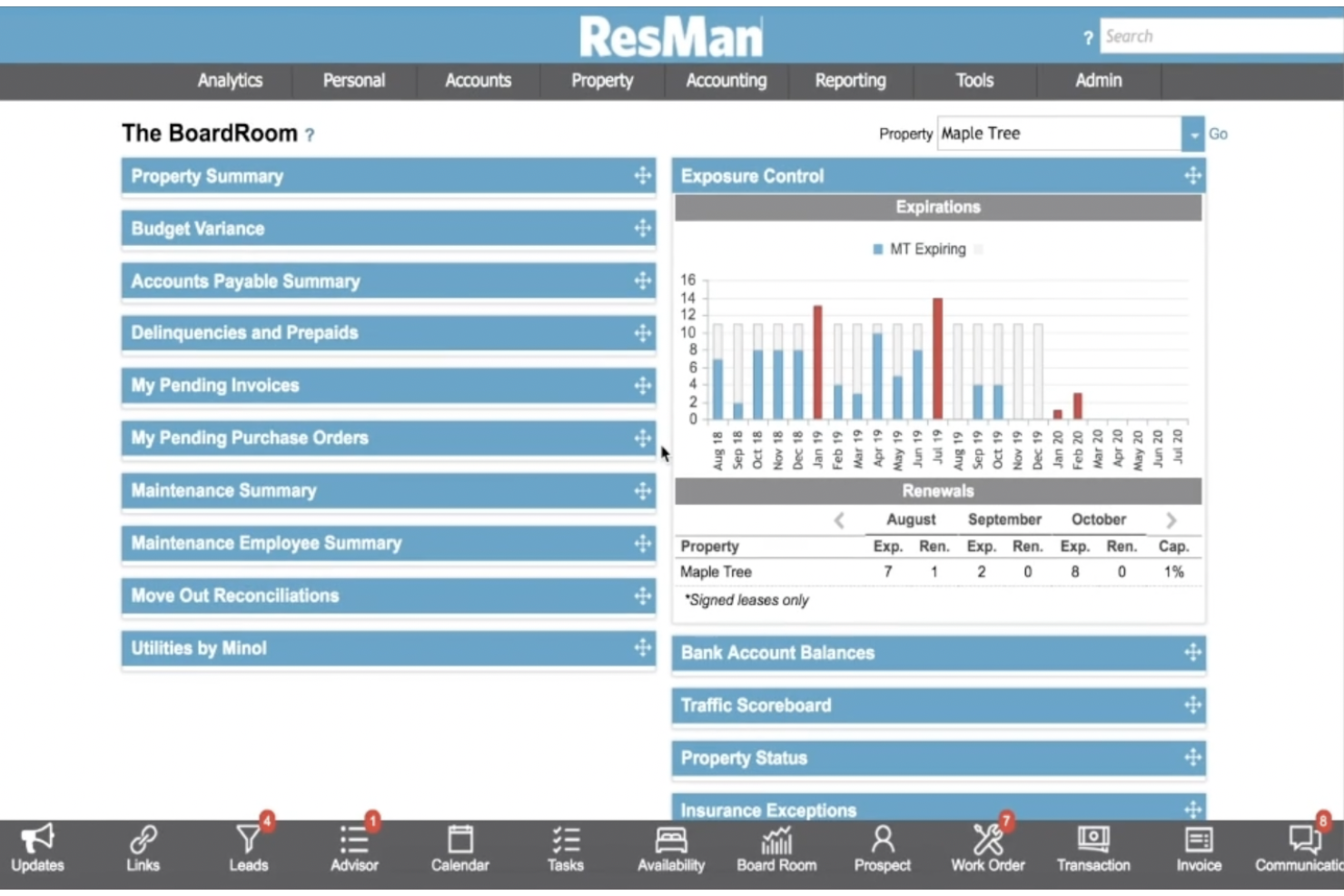The height and width of the screenshot is (896, 1344).
Task: Click move handle on Exposure Control panel
Action: click(x=1193, y=176)
